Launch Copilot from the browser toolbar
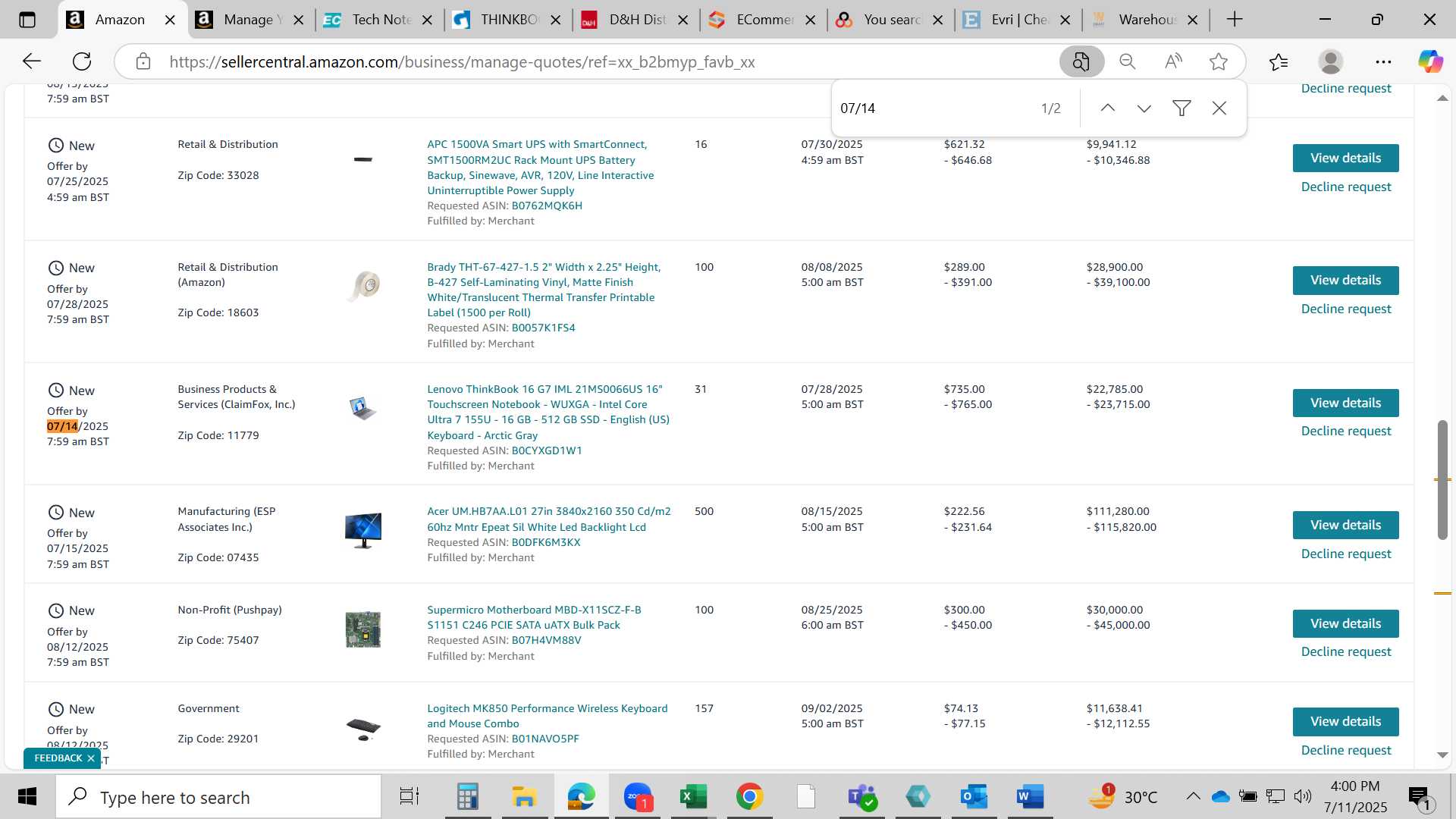 [1430, 61]
